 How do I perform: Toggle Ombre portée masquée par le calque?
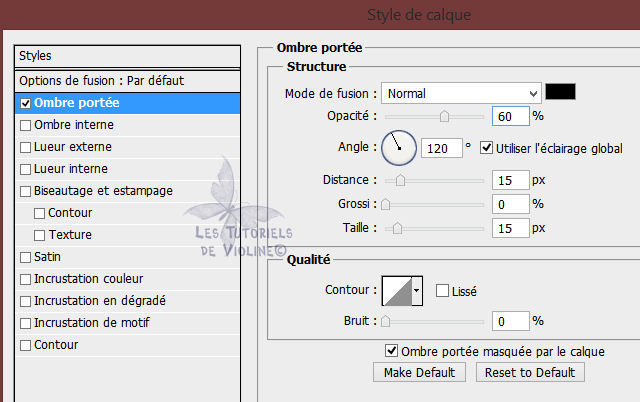pos(391,351)
